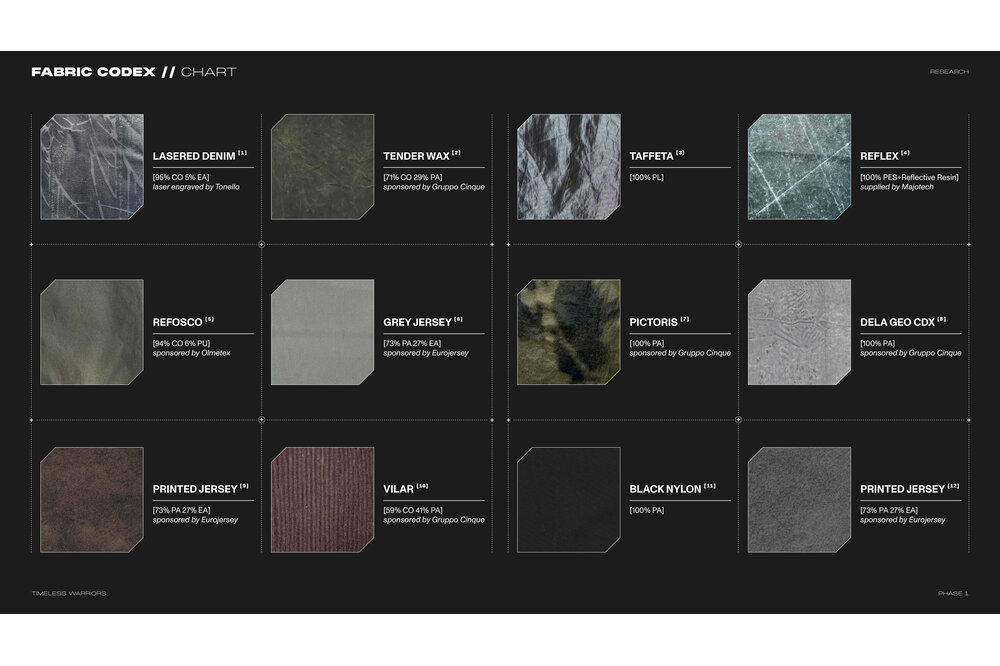Click the TIMELESS WARRIORS footer text
Viewport: 1000px width, 666px height.
click(x=69, y=593)
